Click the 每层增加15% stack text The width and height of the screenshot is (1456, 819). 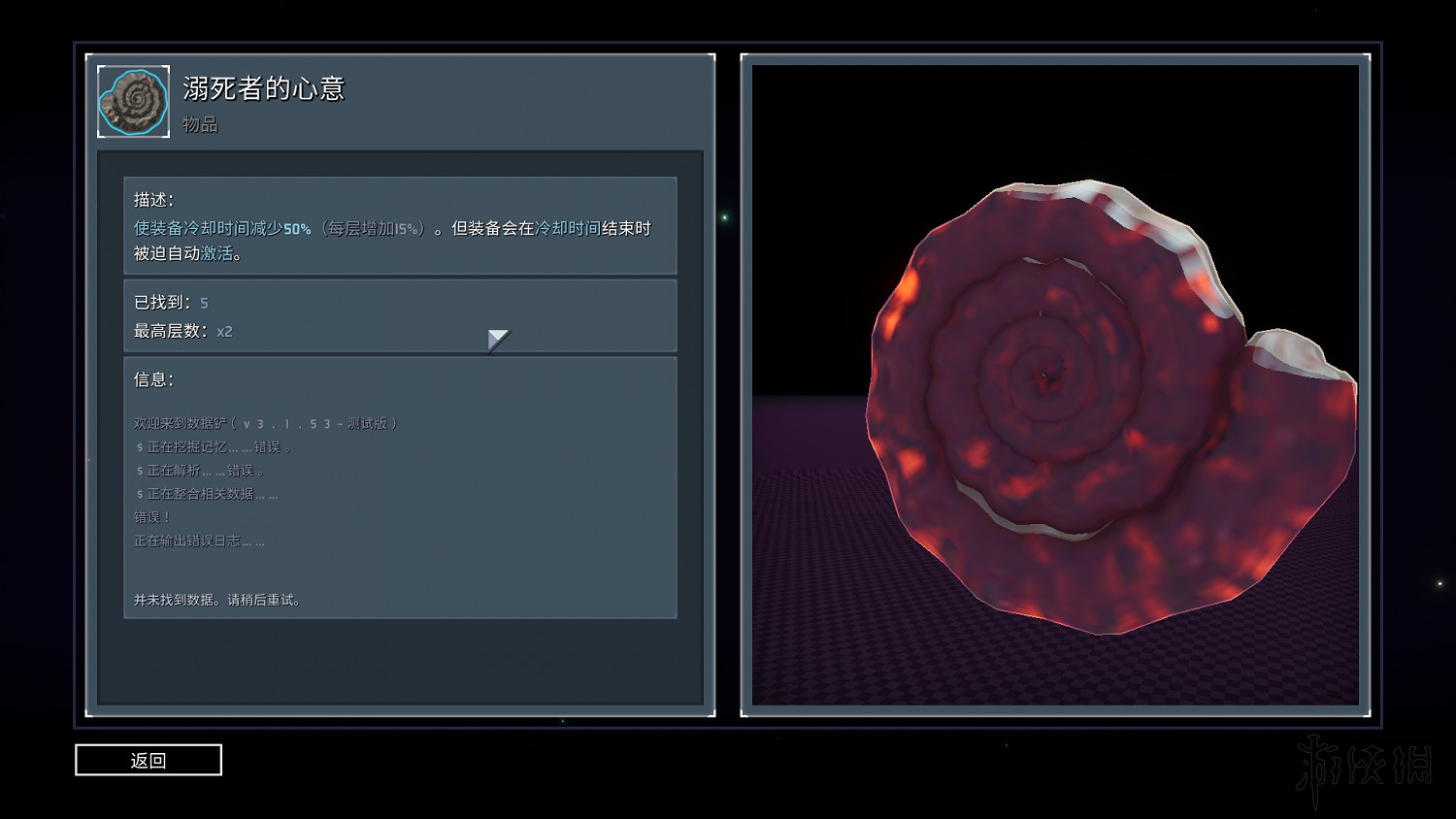[x=374, y=229]
